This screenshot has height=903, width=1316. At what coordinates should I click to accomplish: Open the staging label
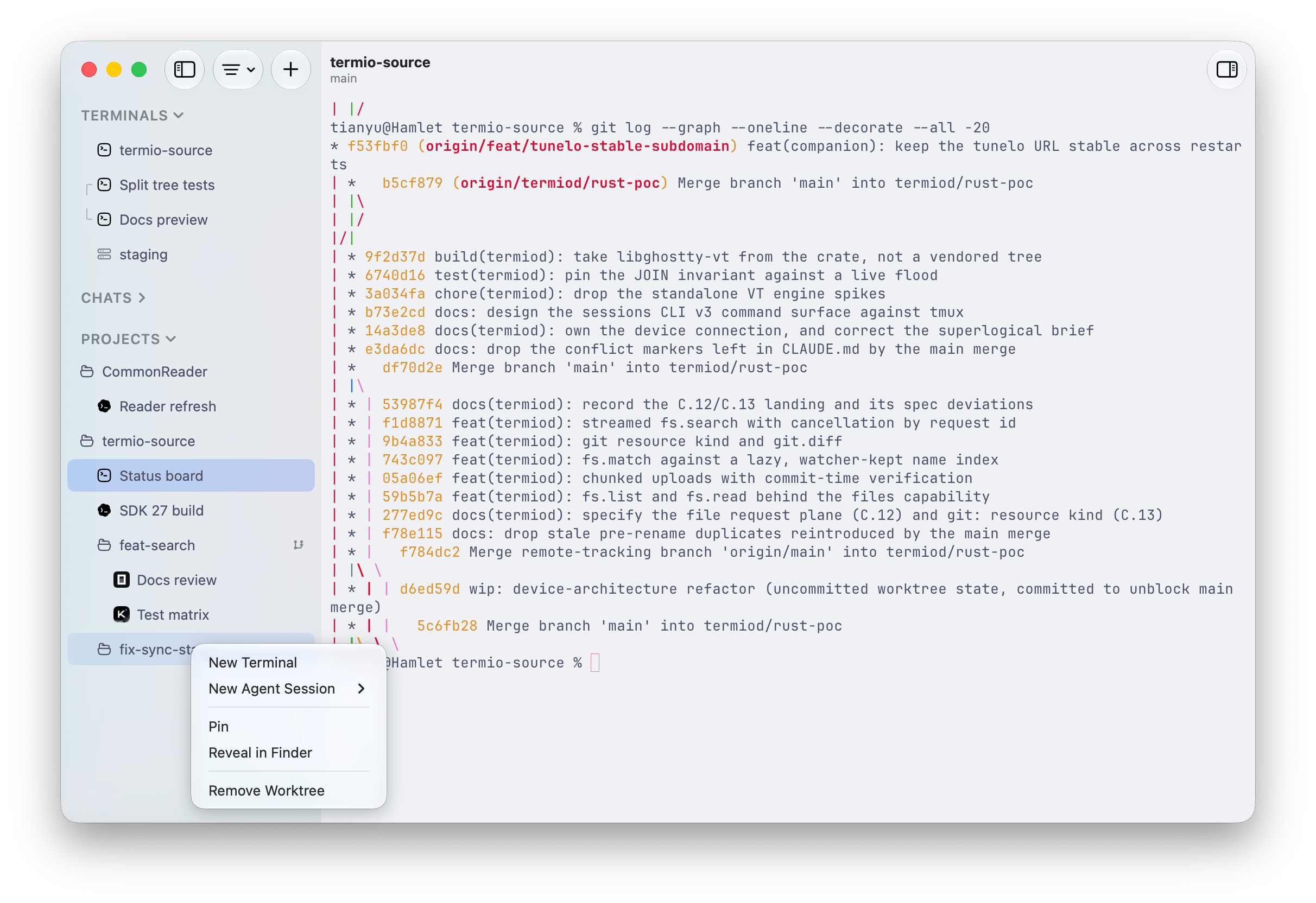pyautogui.click(x=143, y=255)
